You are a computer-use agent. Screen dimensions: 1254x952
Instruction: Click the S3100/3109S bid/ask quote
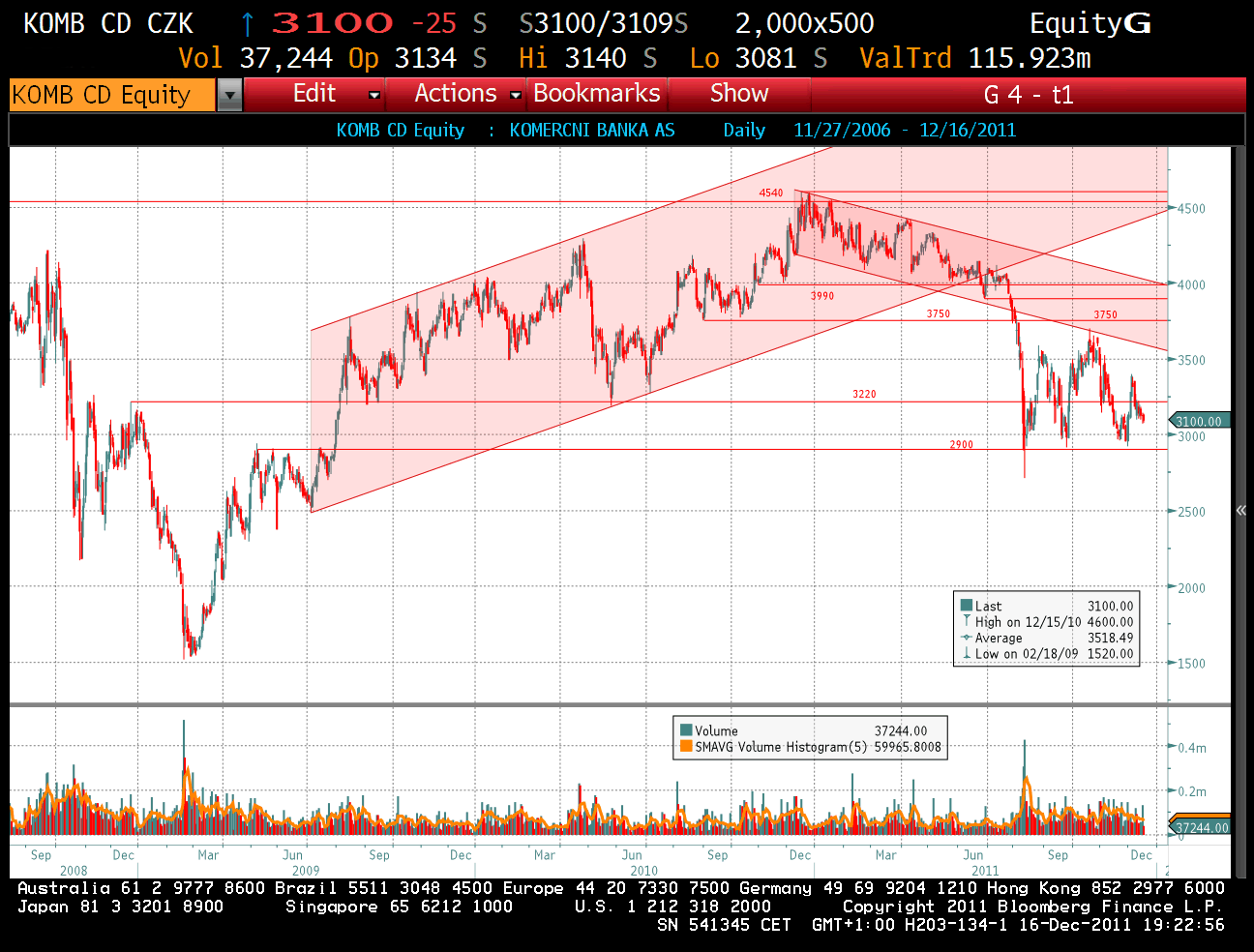604,23
